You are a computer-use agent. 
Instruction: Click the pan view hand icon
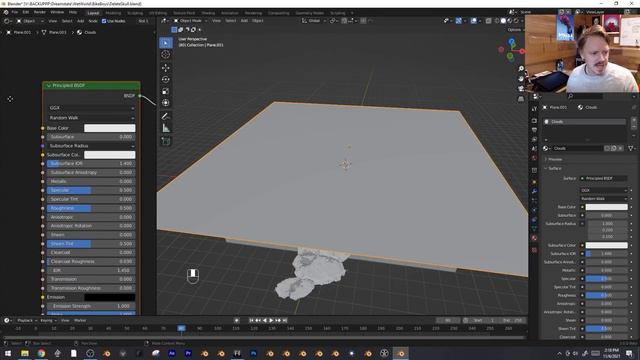click(x=521, y=79)
